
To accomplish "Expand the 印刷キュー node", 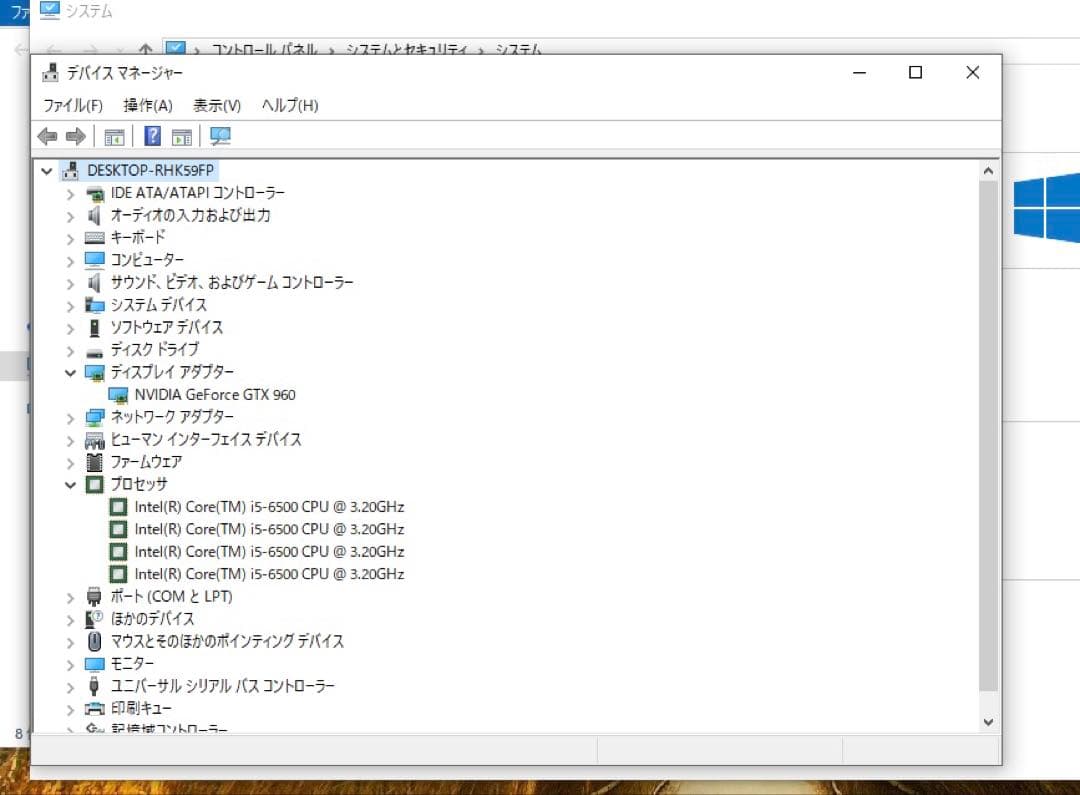I will click(70, 709).
